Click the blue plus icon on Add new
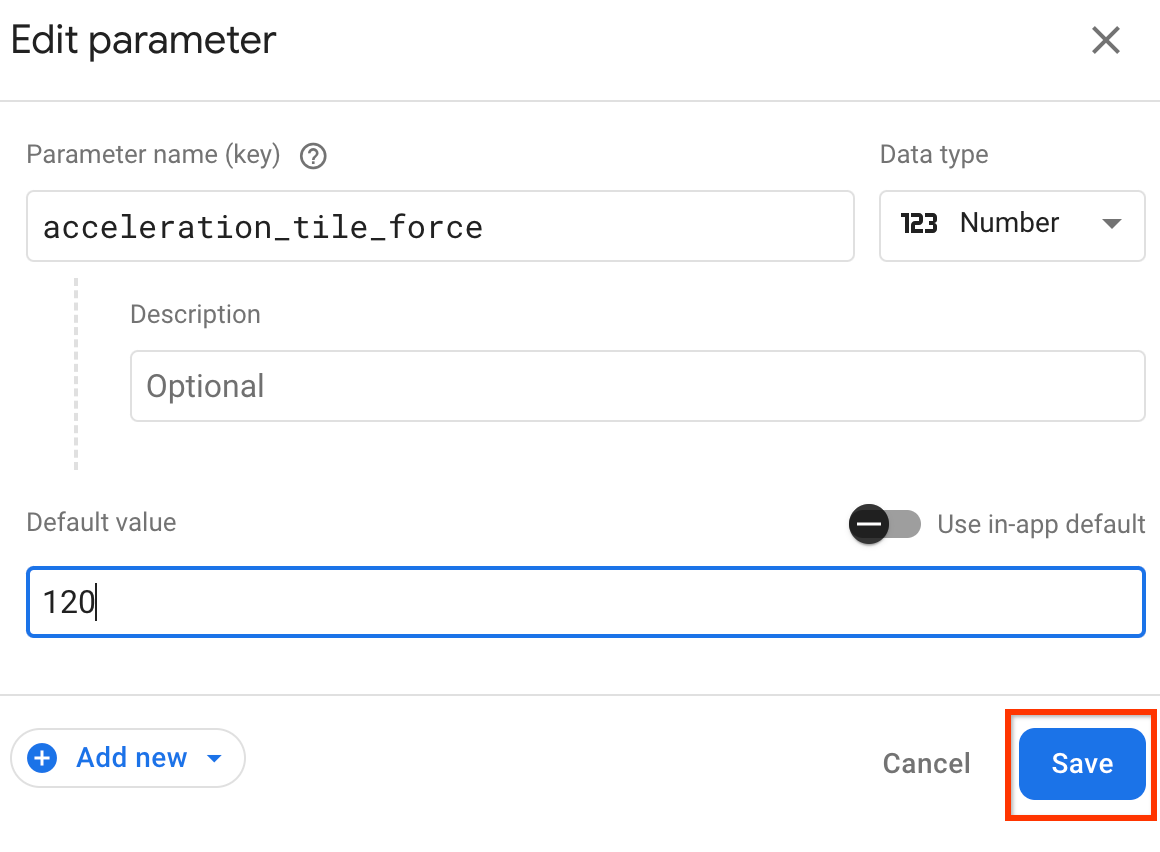1160x852 pixels. click(42, 758)
